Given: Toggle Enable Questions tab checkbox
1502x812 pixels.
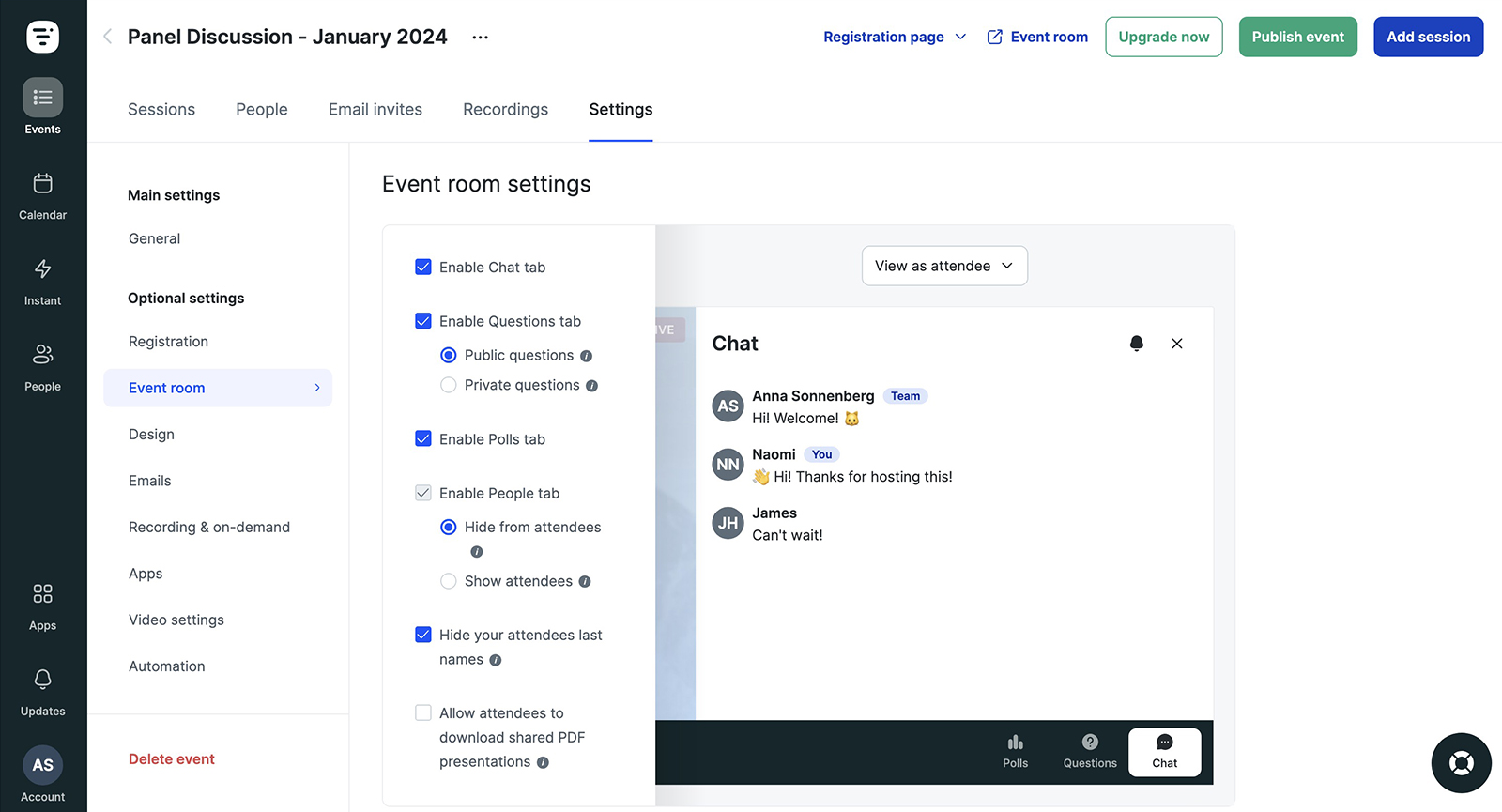Looking at the screenshot, I should pyautogui.click(x=423, y=321).
